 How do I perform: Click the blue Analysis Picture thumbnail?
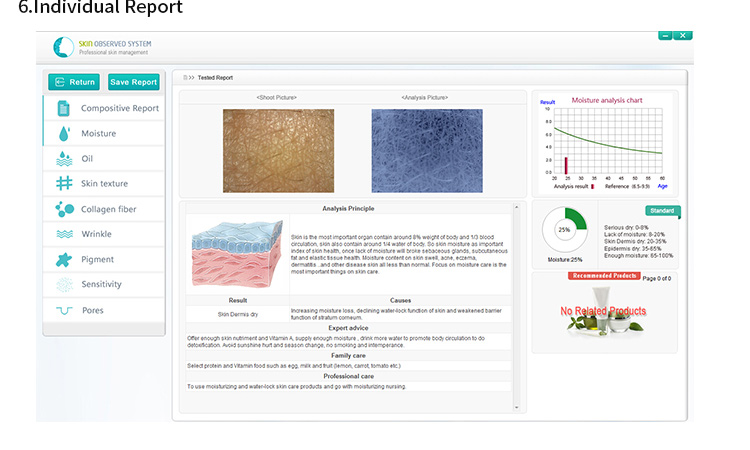426,151
